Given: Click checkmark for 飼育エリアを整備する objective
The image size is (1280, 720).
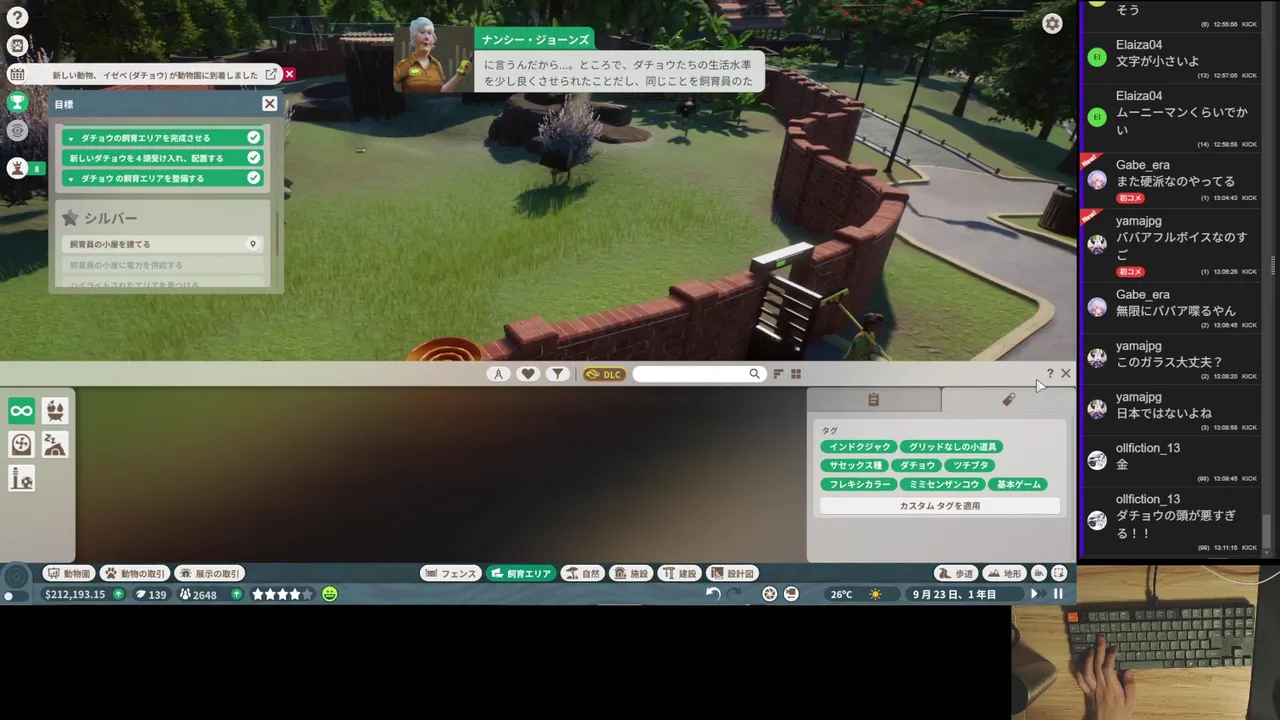Looking at the screenshot, I should pyautogui.click(x=254, y=178).
